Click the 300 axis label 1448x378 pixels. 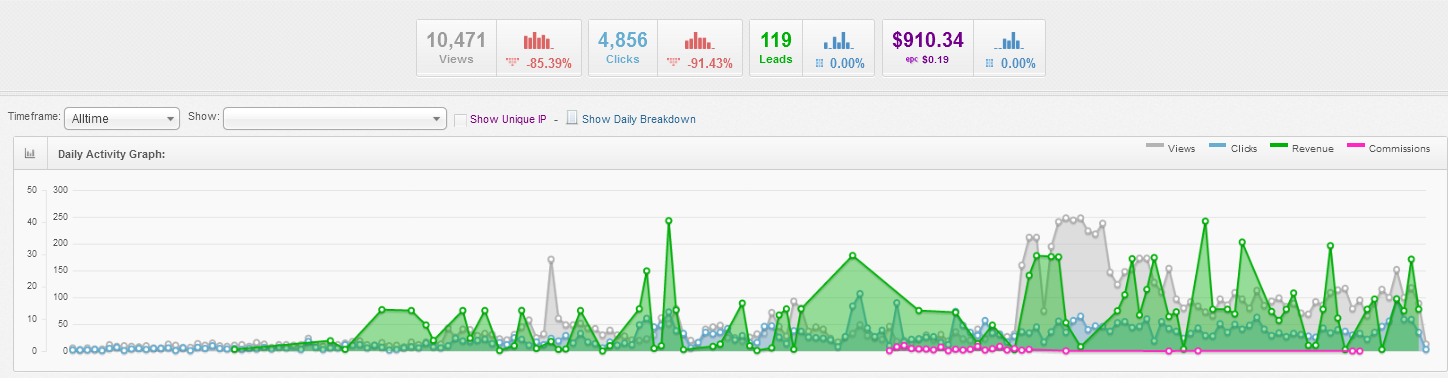[x=60, y=189]
